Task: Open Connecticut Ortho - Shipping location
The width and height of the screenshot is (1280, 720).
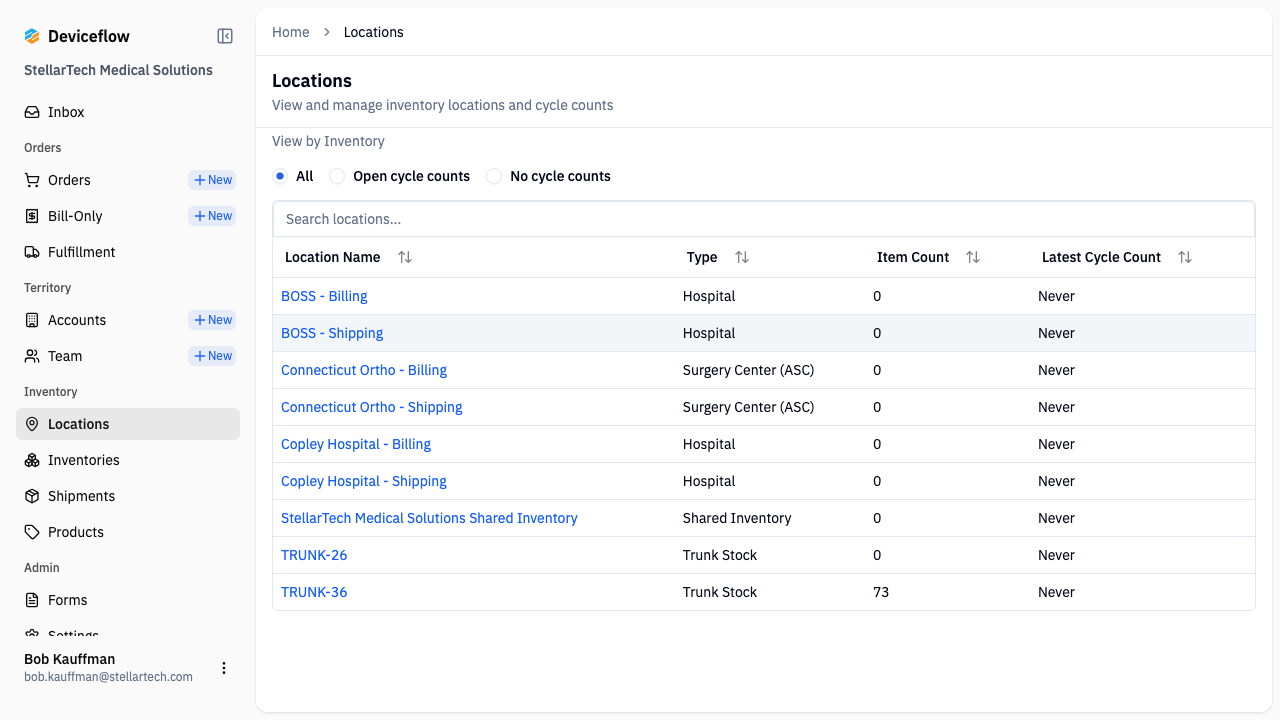Action: click(x=372, y=407)
